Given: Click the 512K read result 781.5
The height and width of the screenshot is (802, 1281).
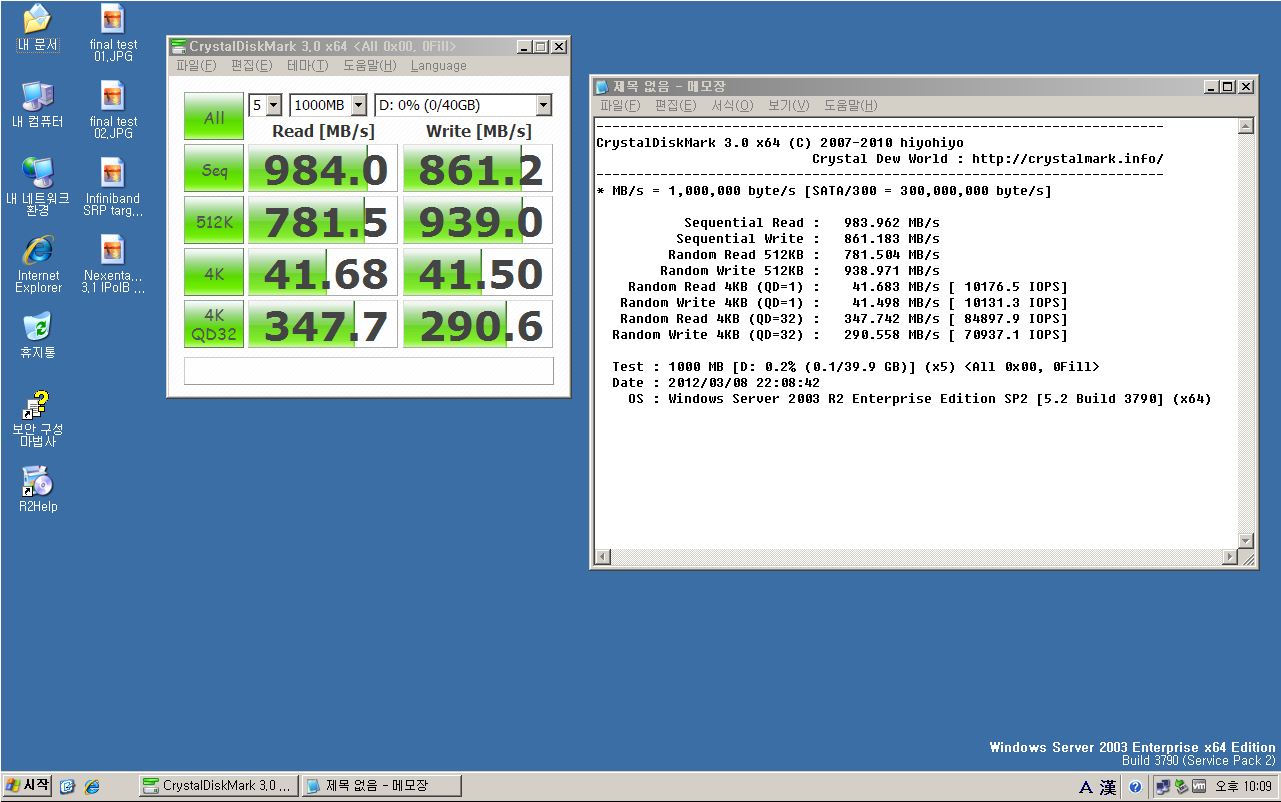Looking at the screenshot, I should click(323, 221).
